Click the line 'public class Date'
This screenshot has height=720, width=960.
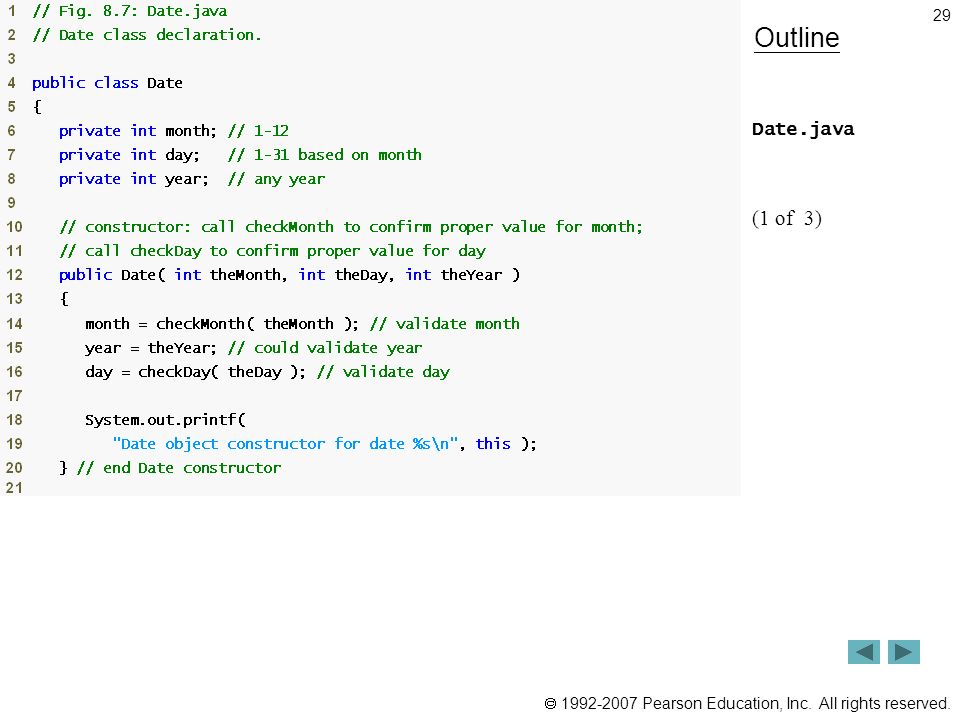click(107, 83)
